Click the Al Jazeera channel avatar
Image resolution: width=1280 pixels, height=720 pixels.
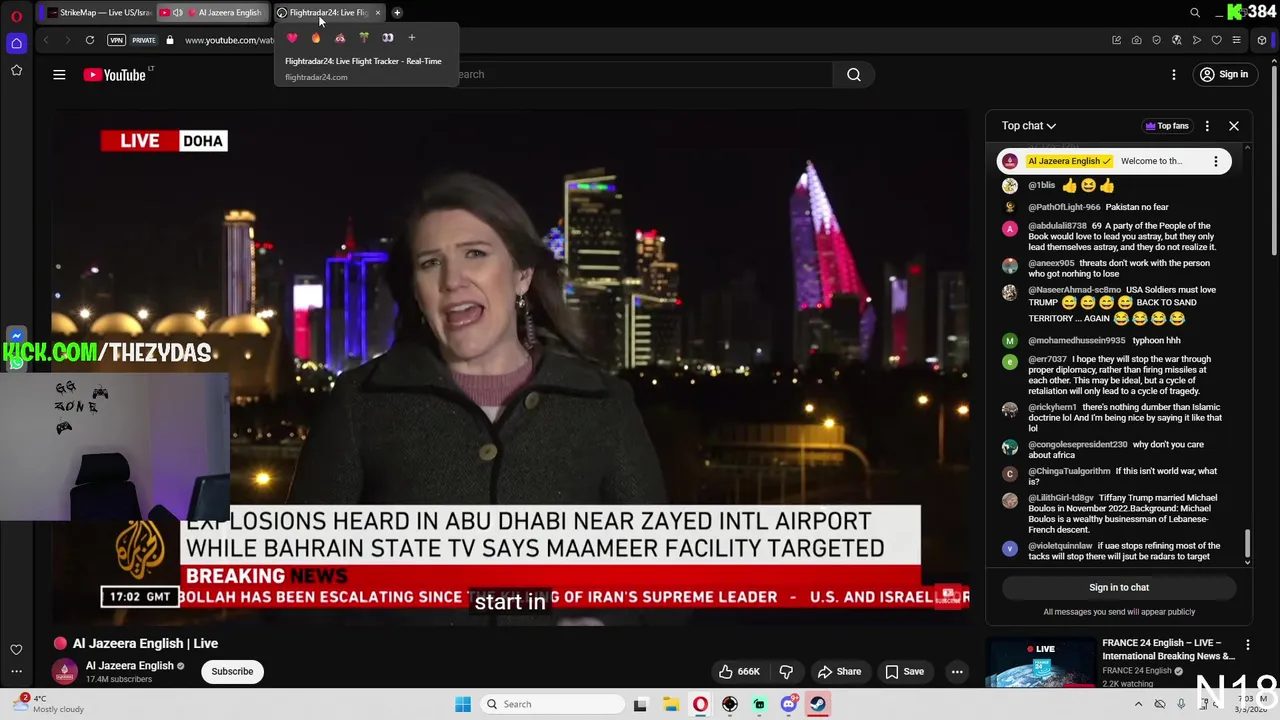(65, 672)
